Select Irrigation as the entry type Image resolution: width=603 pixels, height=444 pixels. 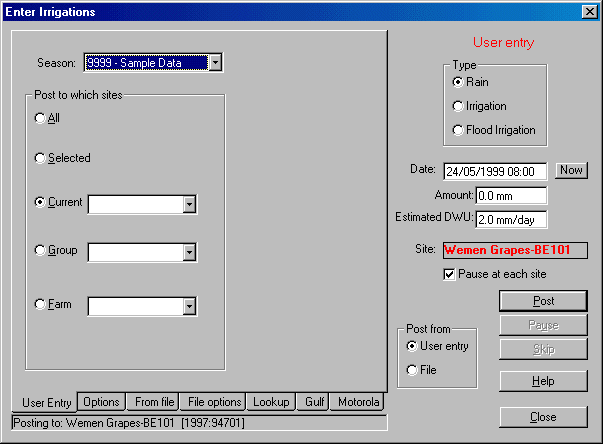click(x=458, y=106)
